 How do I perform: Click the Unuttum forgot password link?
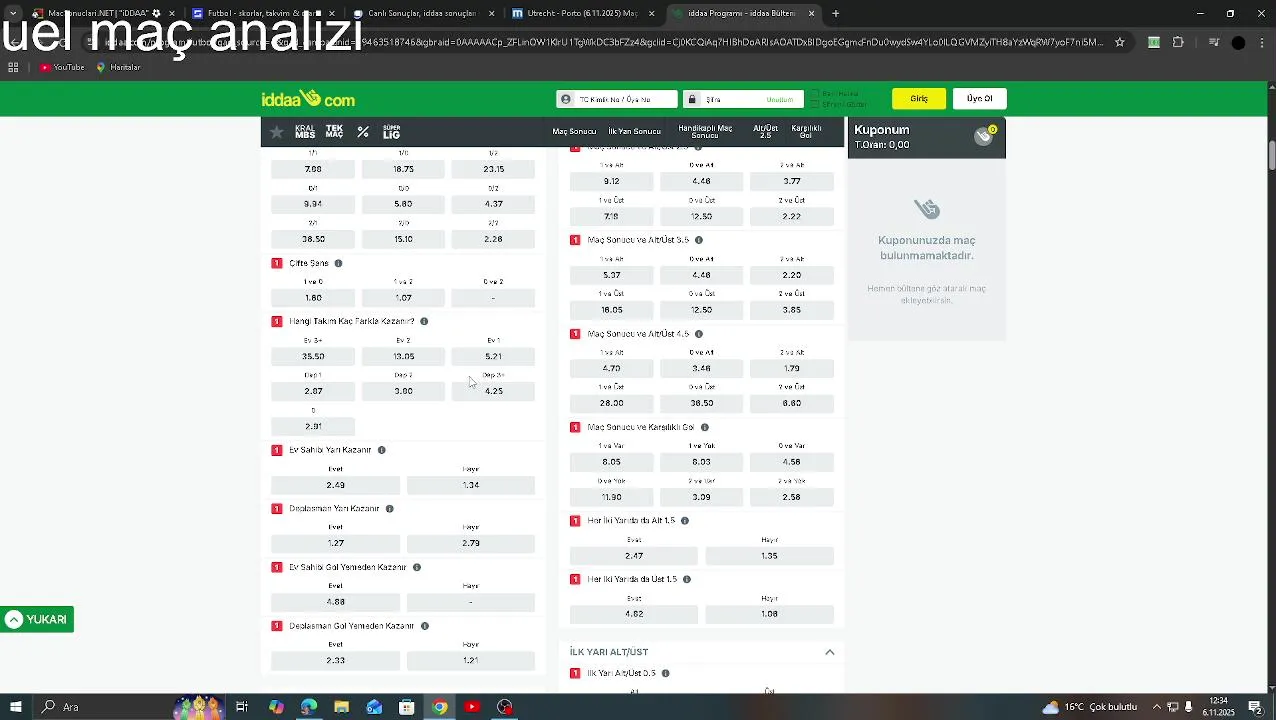click(779, 100)
